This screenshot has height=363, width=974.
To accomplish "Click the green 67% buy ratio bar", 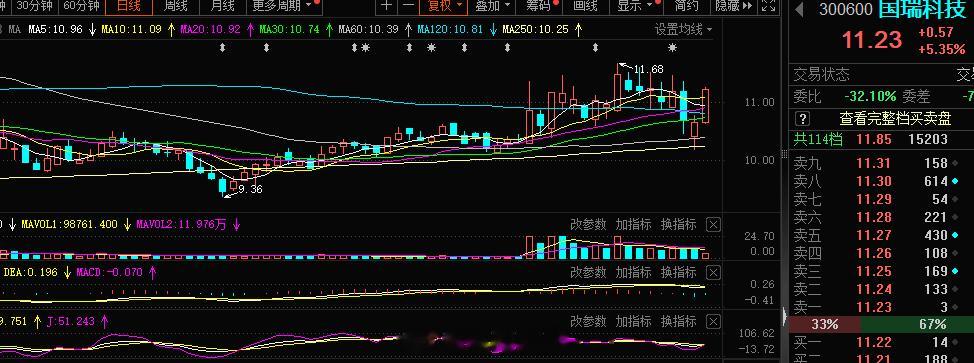I will [917, 324].
